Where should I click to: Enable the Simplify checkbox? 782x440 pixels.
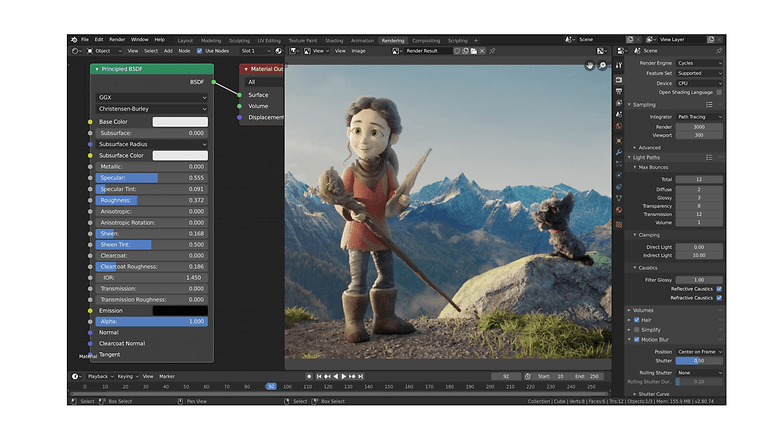point(636,330)
